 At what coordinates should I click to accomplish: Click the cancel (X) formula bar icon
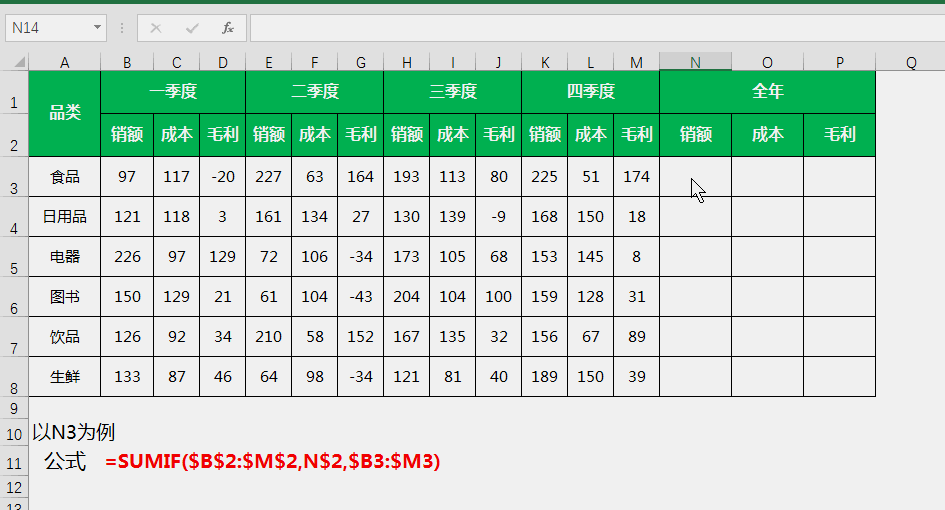(155, 28)
